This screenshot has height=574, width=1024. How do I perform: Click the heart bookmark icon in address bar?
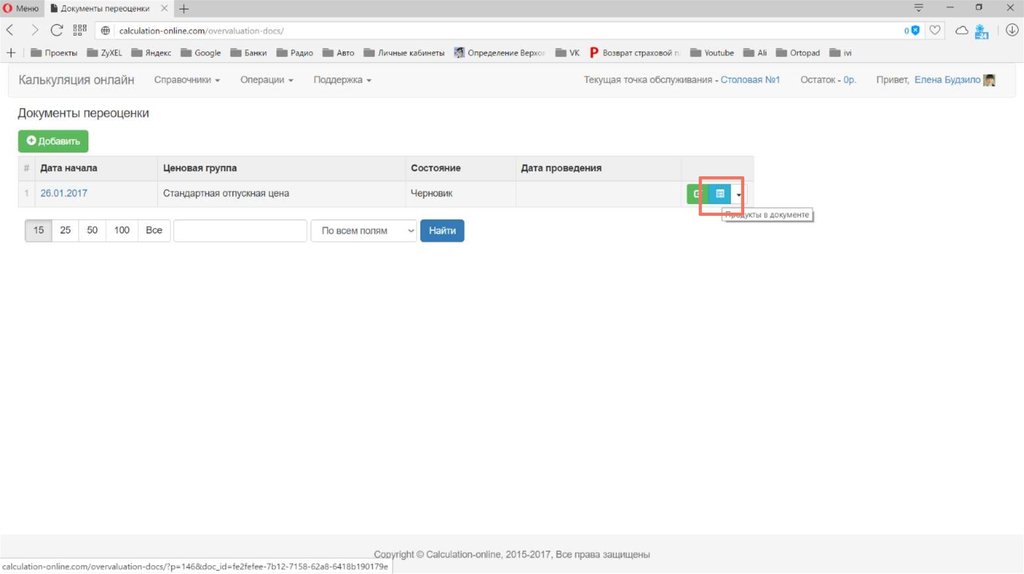[935, 30]
